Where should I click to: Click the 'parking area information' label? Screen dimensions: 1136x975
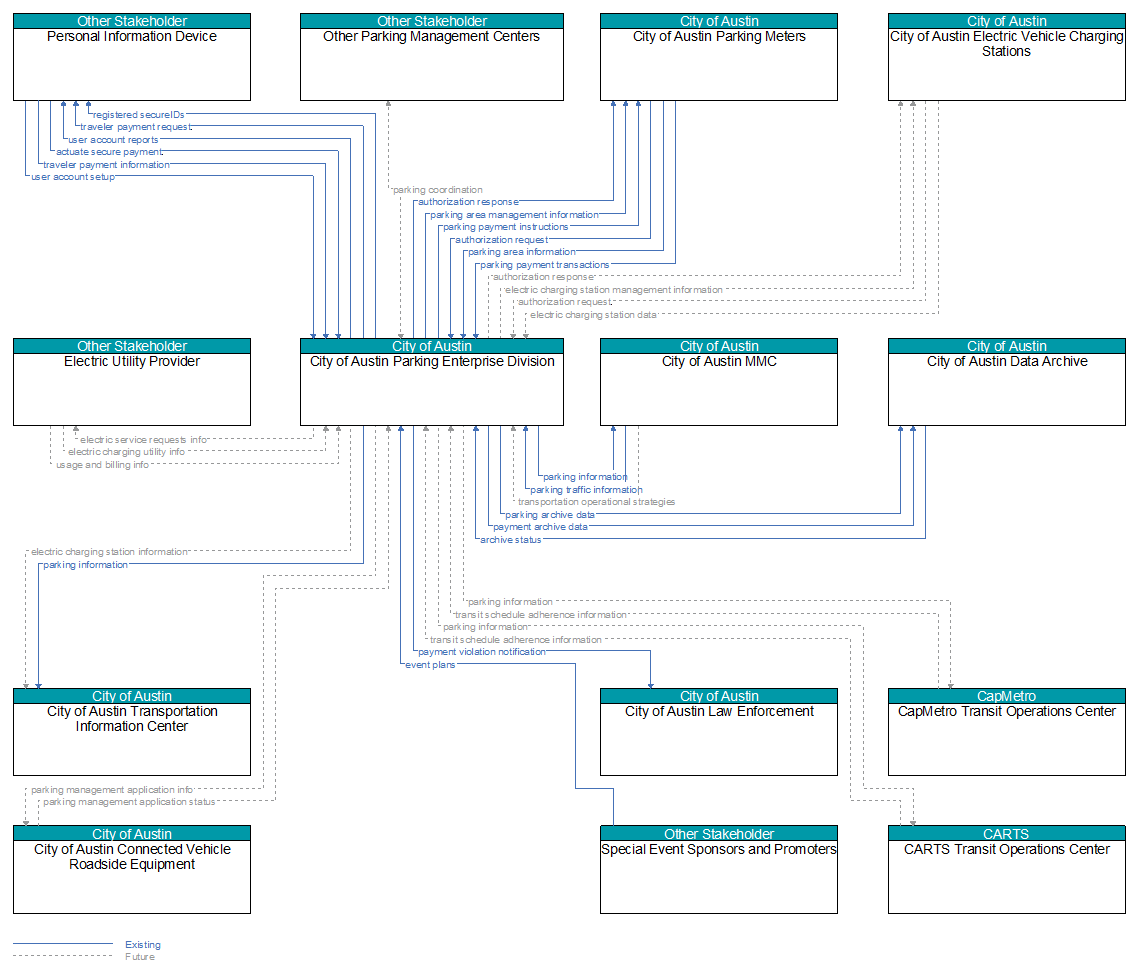[x=522, y=252]
